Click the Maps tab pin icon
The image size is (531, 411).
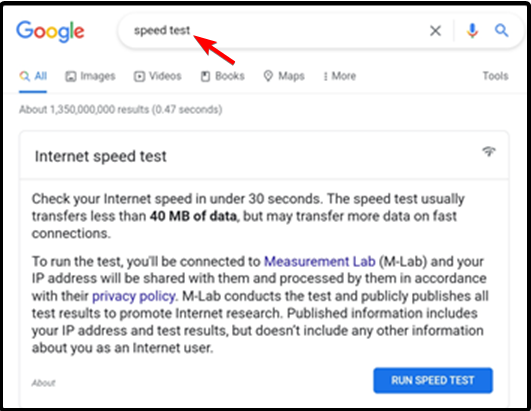click(x=268, y=76)
